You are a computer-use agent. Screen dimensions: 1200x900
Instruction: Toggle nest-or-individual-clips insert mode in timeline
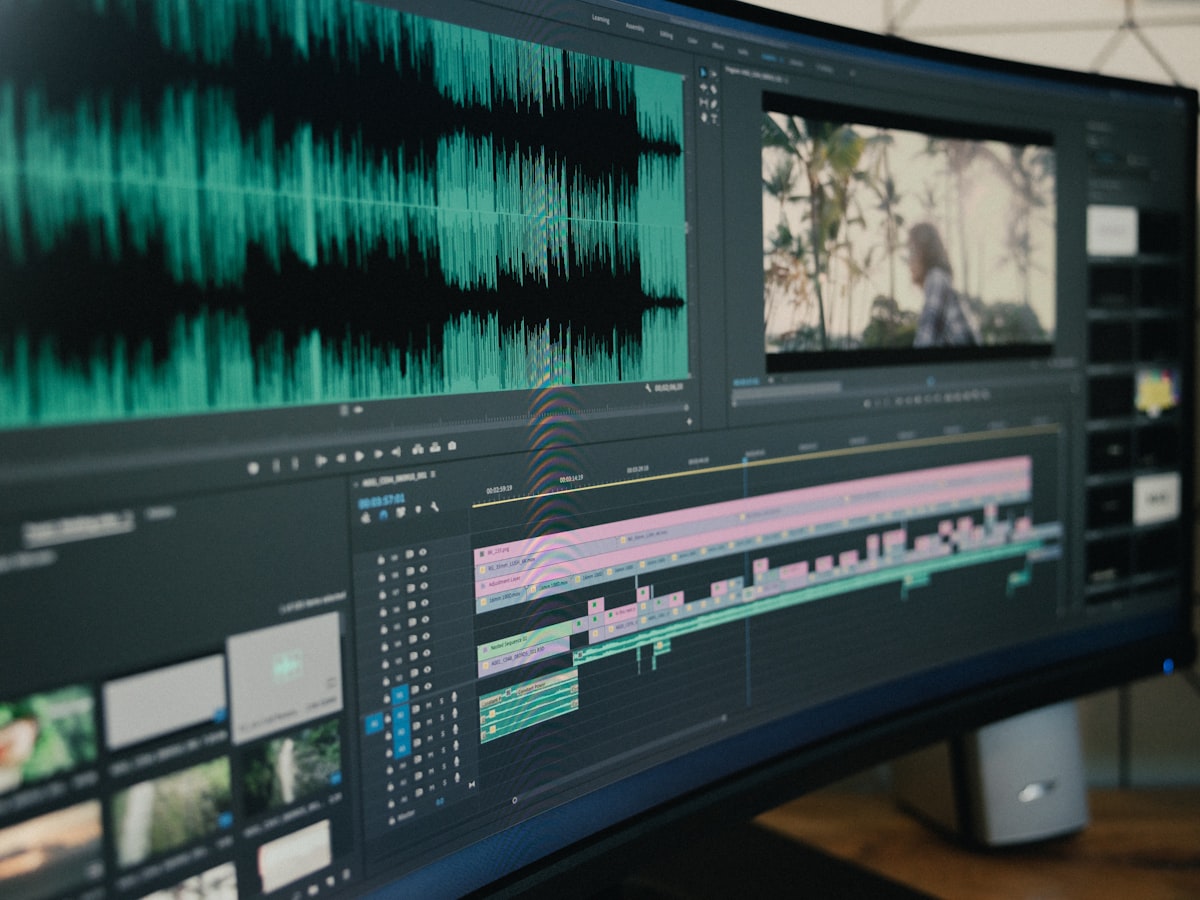365,517
